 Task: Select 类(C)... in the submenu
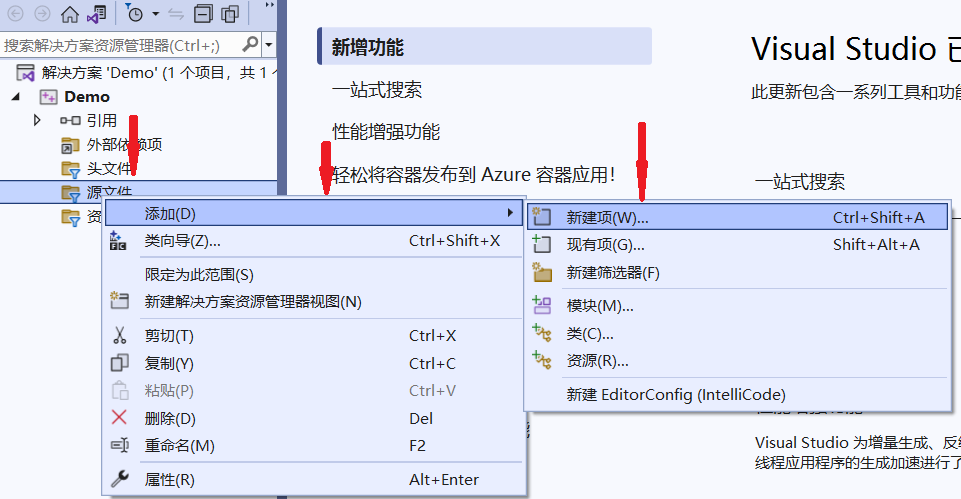(x=737, y=333)
